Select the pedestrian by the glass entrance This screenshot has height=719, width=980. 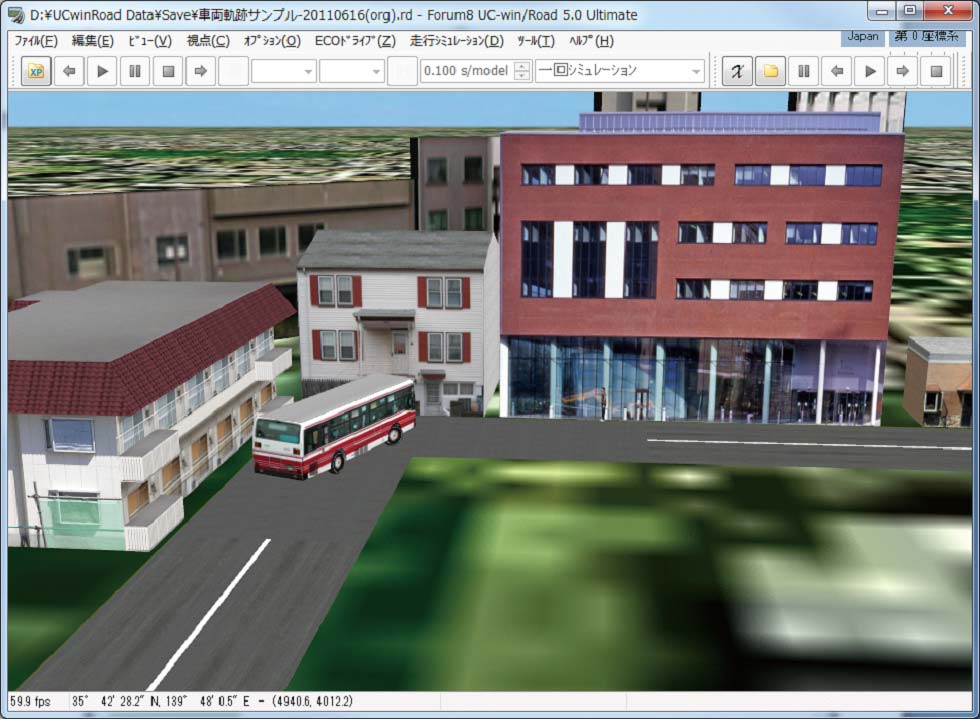pyautogui.click(x=604, y=403)
